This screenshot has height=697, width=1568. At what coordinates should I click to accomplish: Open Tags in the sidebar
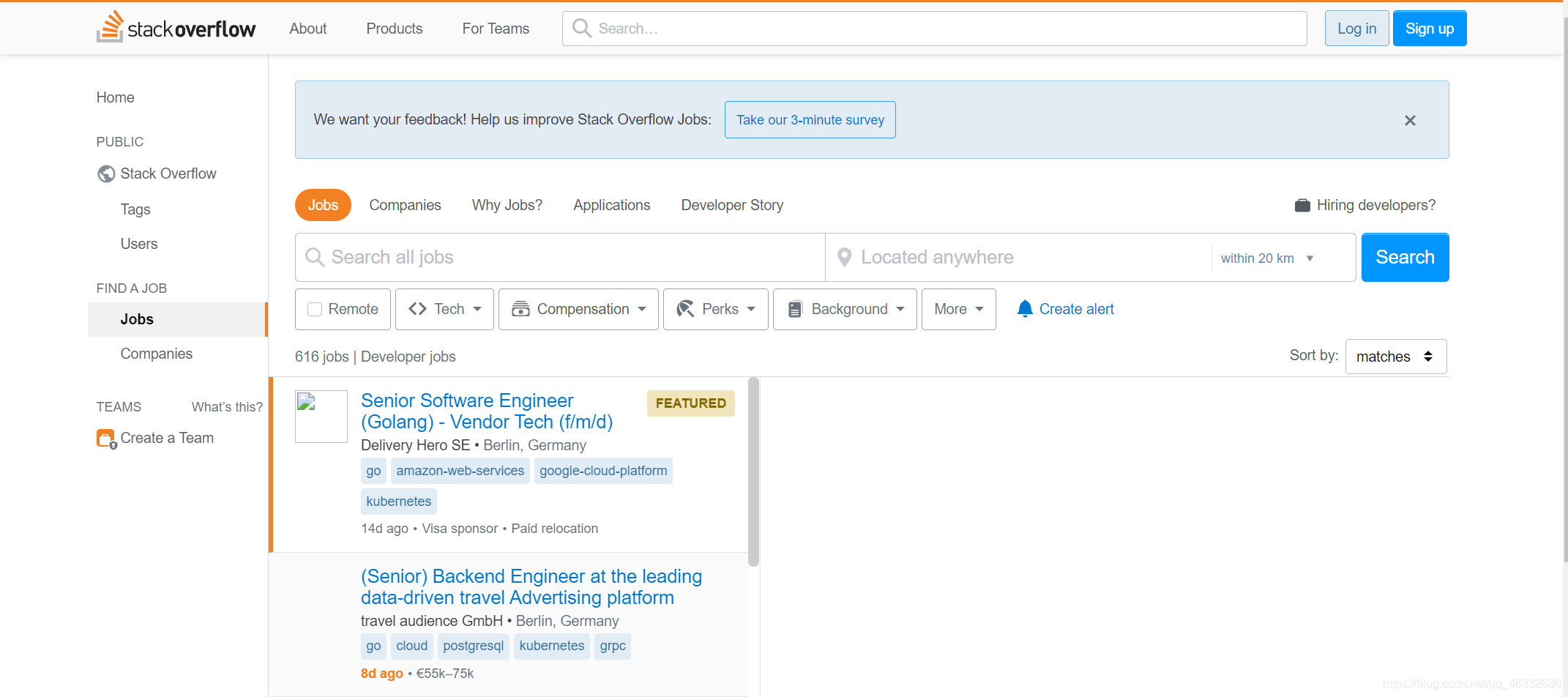coord(135,209)
